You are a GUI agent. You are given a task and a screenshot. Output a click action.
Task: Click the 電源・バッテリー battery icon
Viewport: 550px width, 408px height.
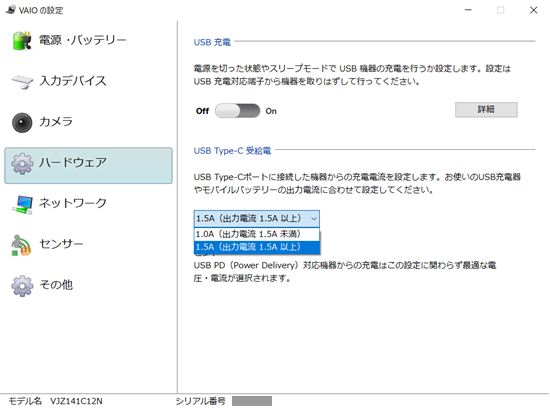pos(22,41)
